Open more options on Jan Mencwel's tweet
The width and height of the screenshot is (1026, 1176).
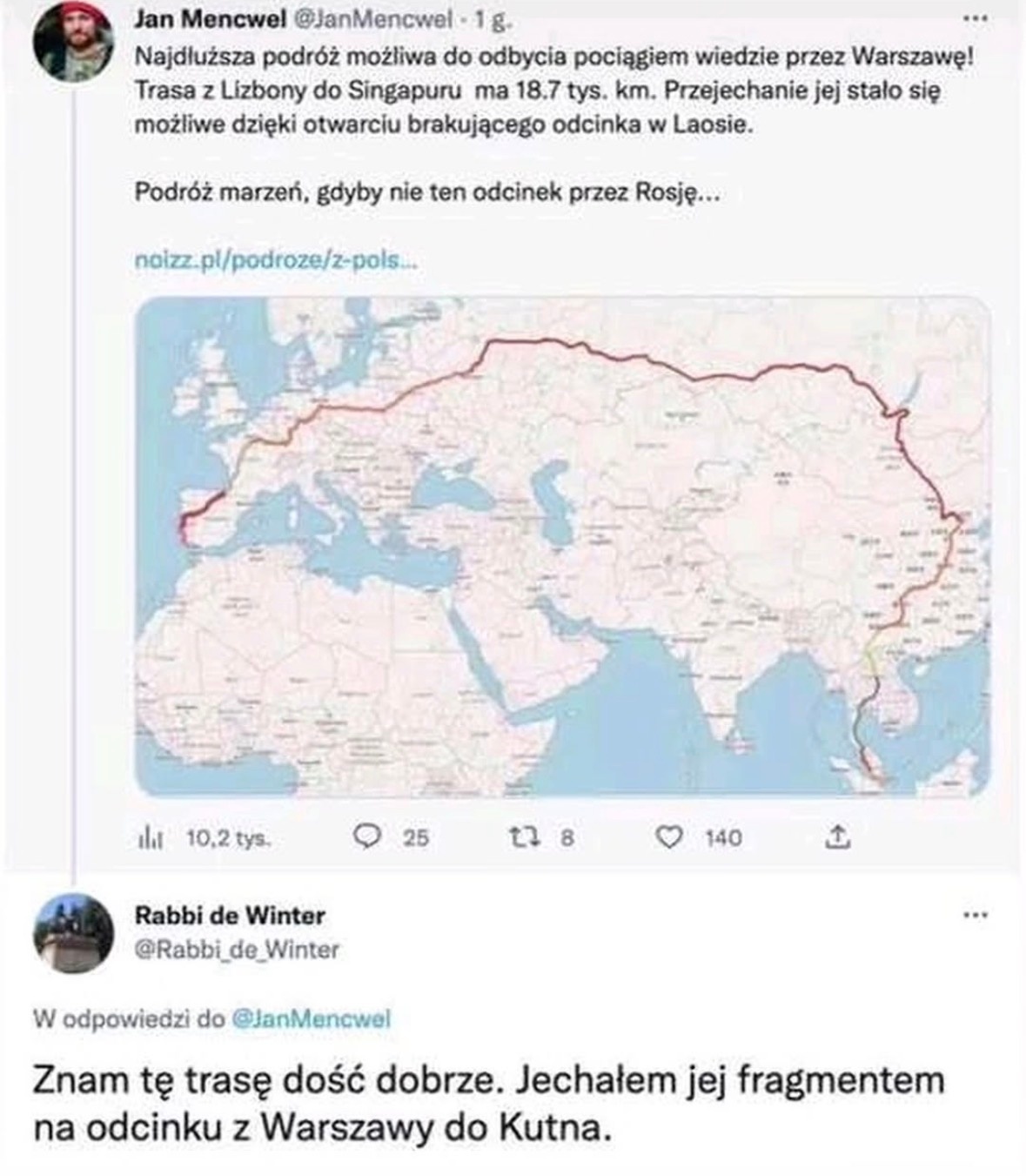pos(976,18)
